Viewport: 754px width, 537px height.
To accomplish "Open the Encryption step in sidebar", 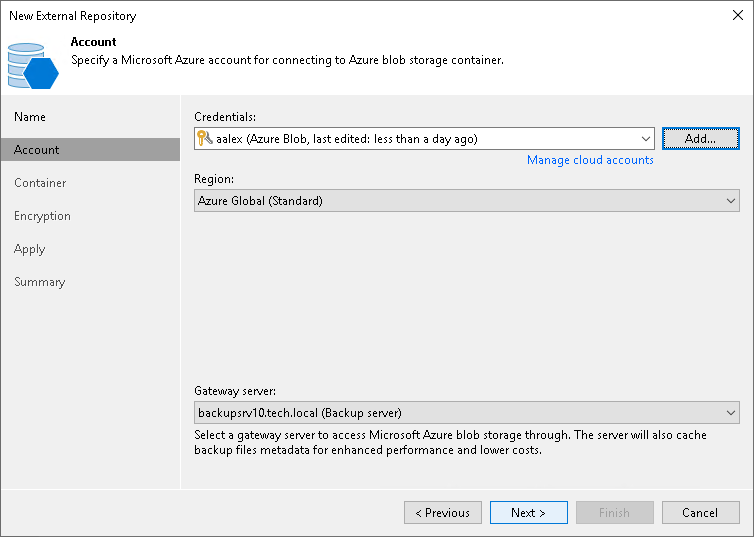I will click(x=42, y=216).
